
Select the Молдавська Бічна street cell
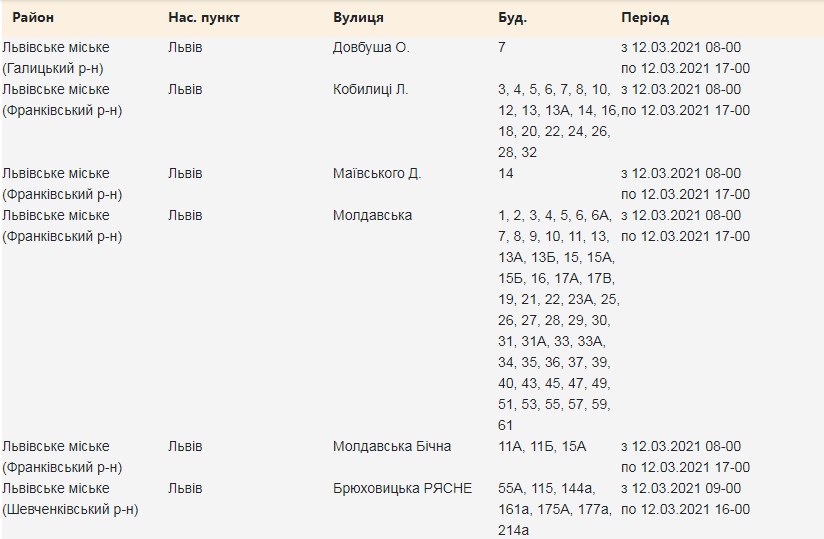point(391,446)
